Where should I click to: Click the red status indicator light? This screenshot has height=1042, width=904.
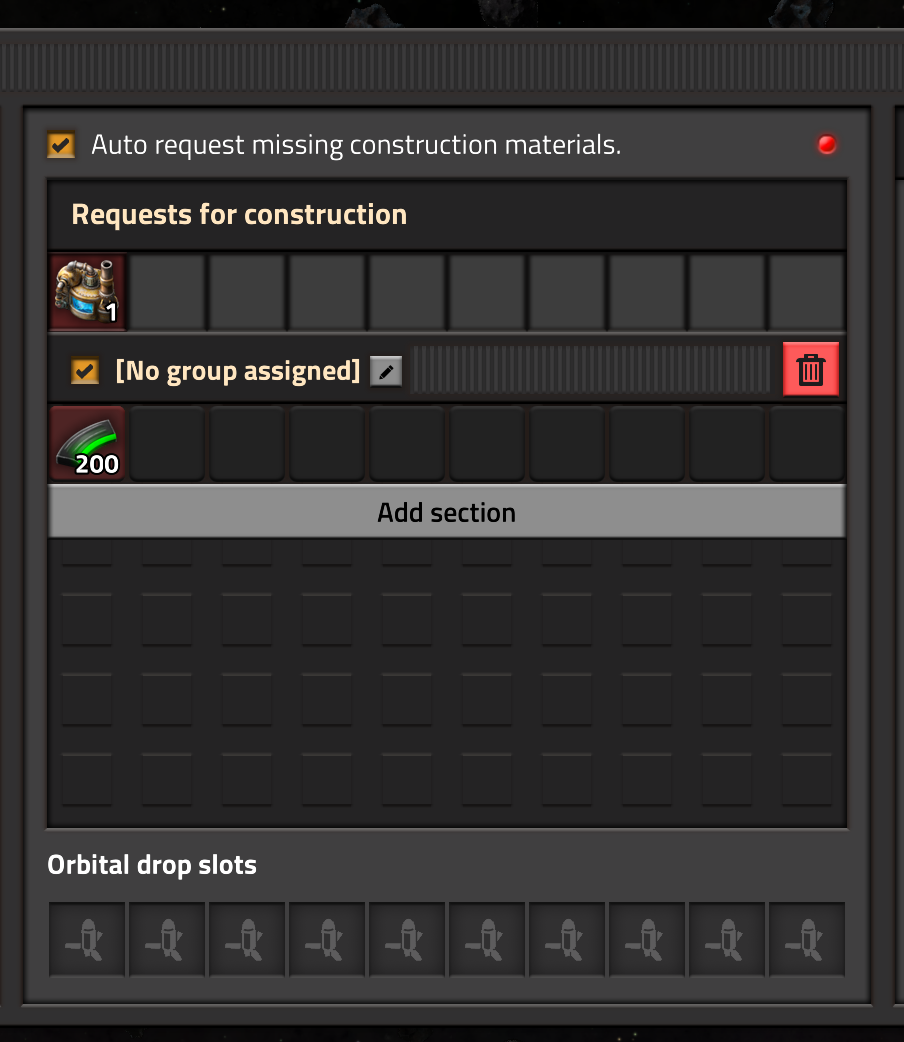[827, 145]
